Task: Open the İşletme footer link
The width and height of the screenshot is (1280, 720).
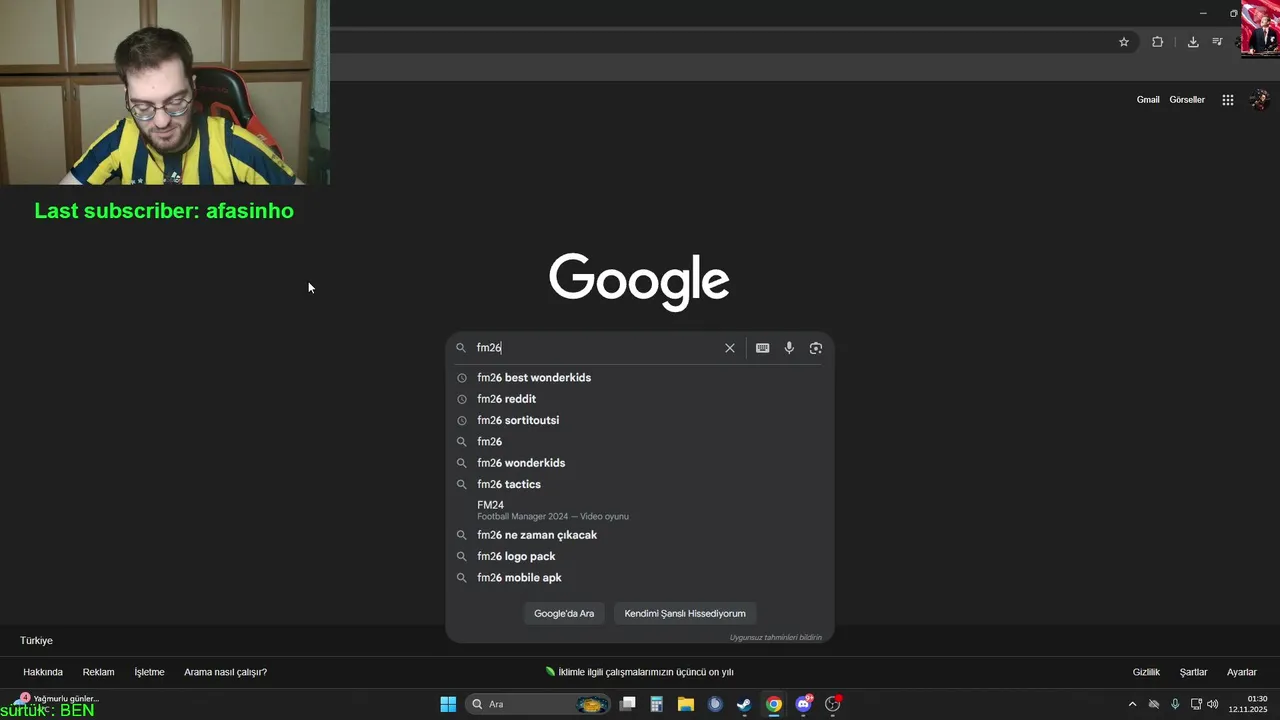Action: pos(149,672)
